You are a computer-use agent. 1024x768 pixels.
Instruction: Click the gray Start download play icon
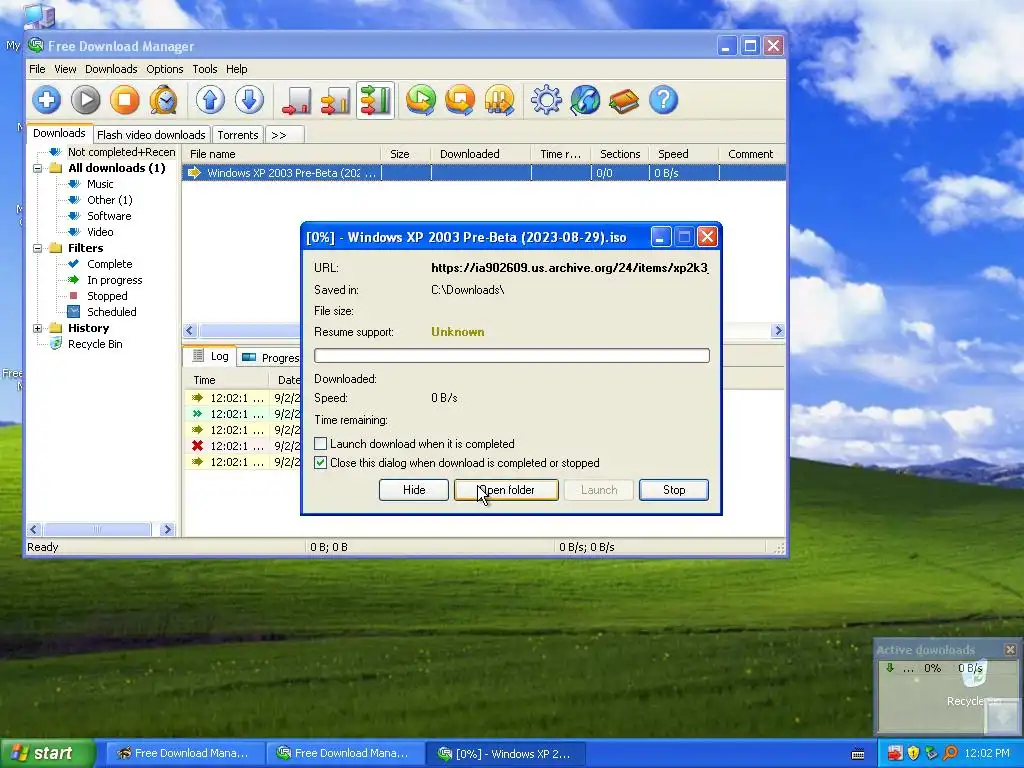(x=86, y=100)
